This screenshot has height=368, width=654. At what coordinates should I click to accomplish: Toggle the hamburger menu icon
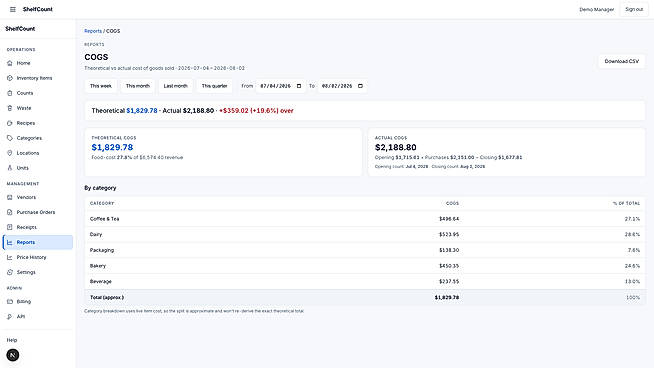click(13, 9)
